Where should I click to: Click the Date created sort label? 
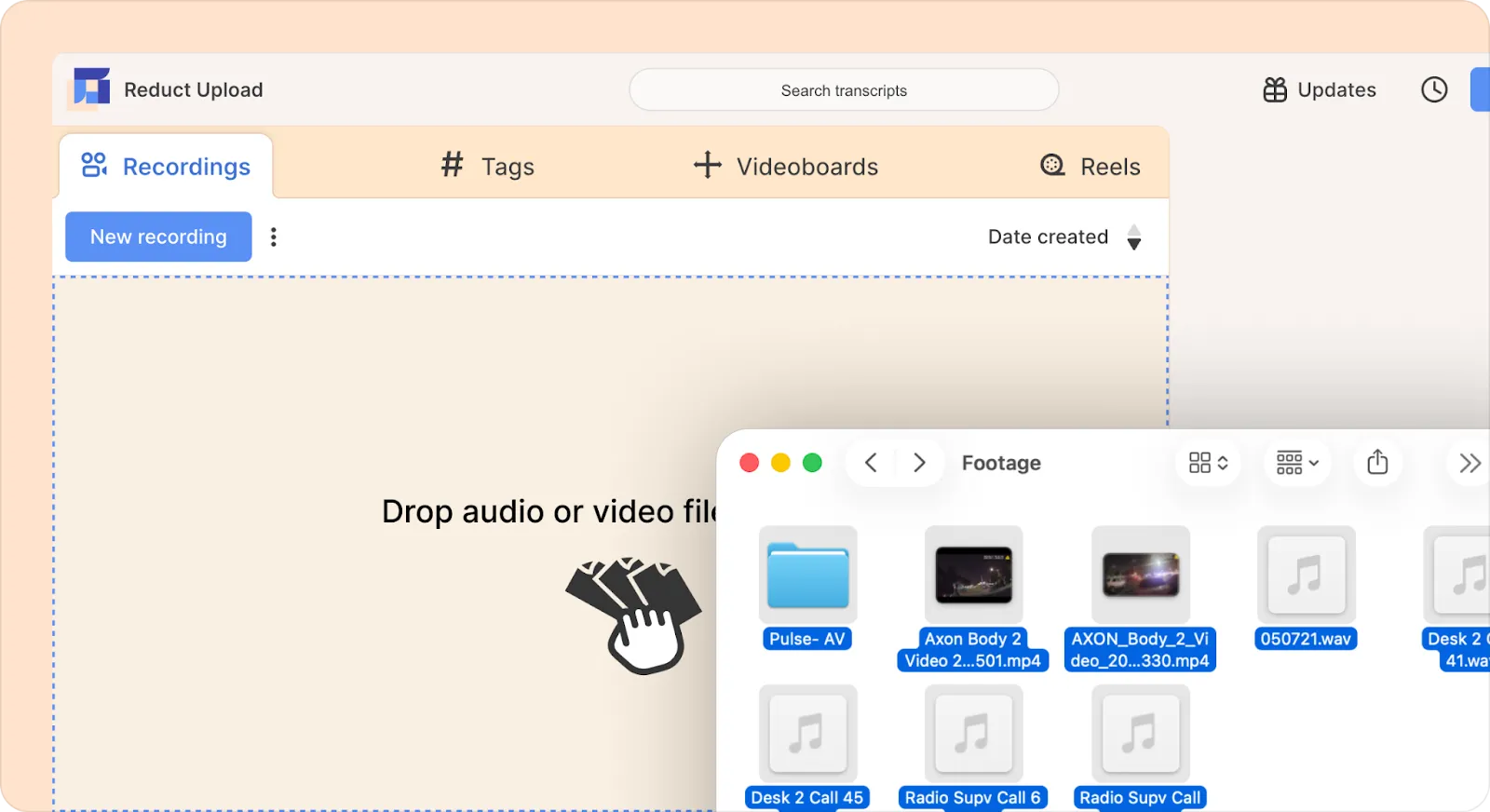pyautogui.click(x=1048, y=237)
